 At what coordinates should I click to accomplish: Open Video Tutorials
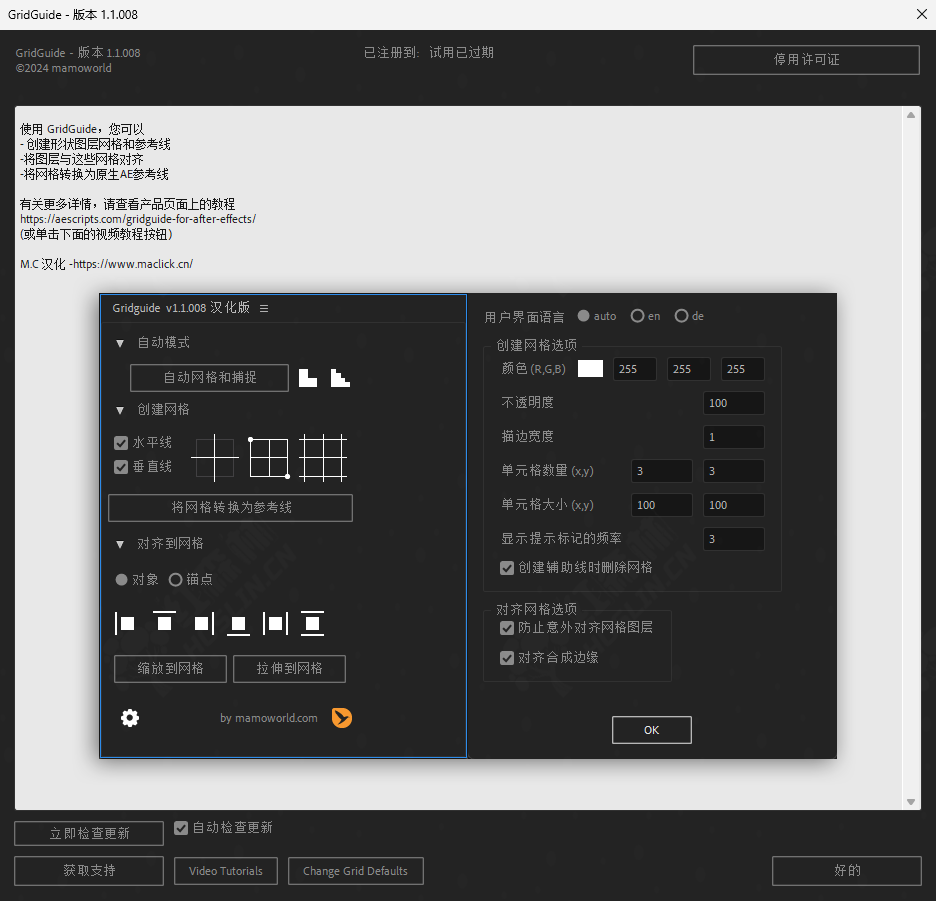click(x=226, y=871)
